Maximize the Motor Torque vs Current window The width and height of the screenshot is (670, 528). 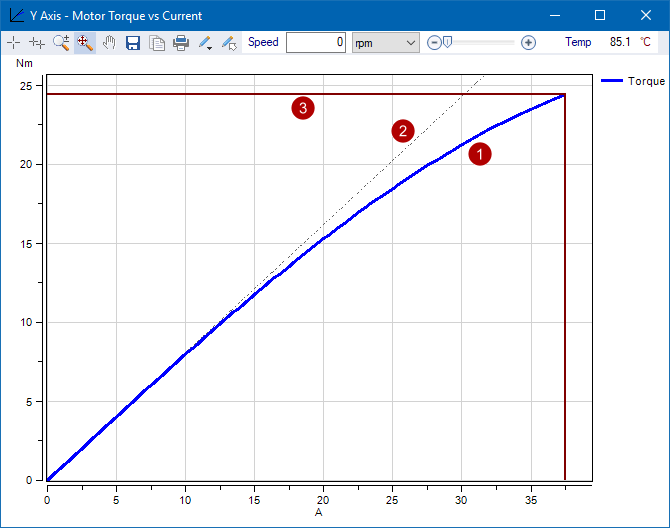point(600,15)
